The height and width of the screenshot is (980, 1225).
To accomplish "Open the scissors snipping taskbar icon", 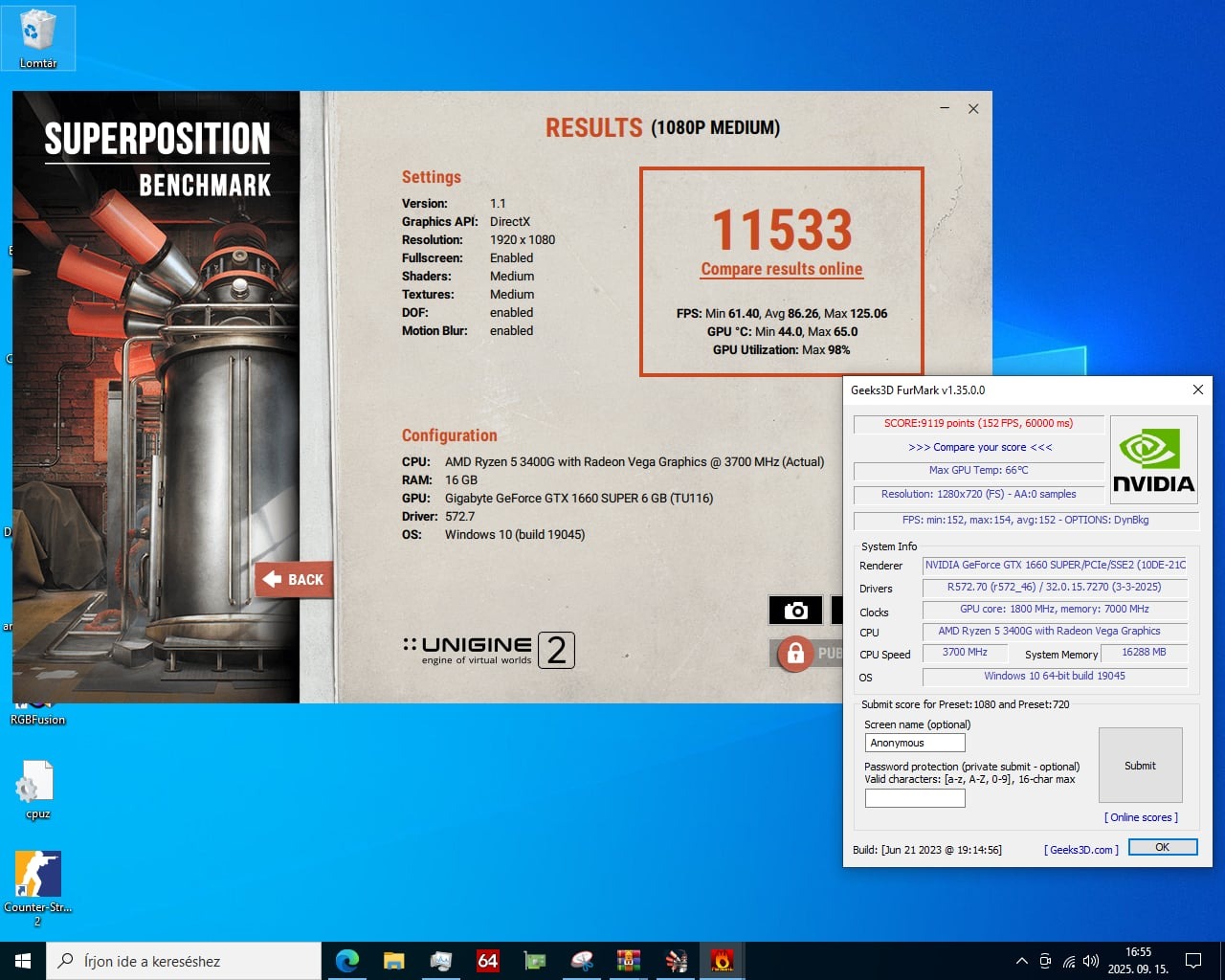I will (582, 961).
